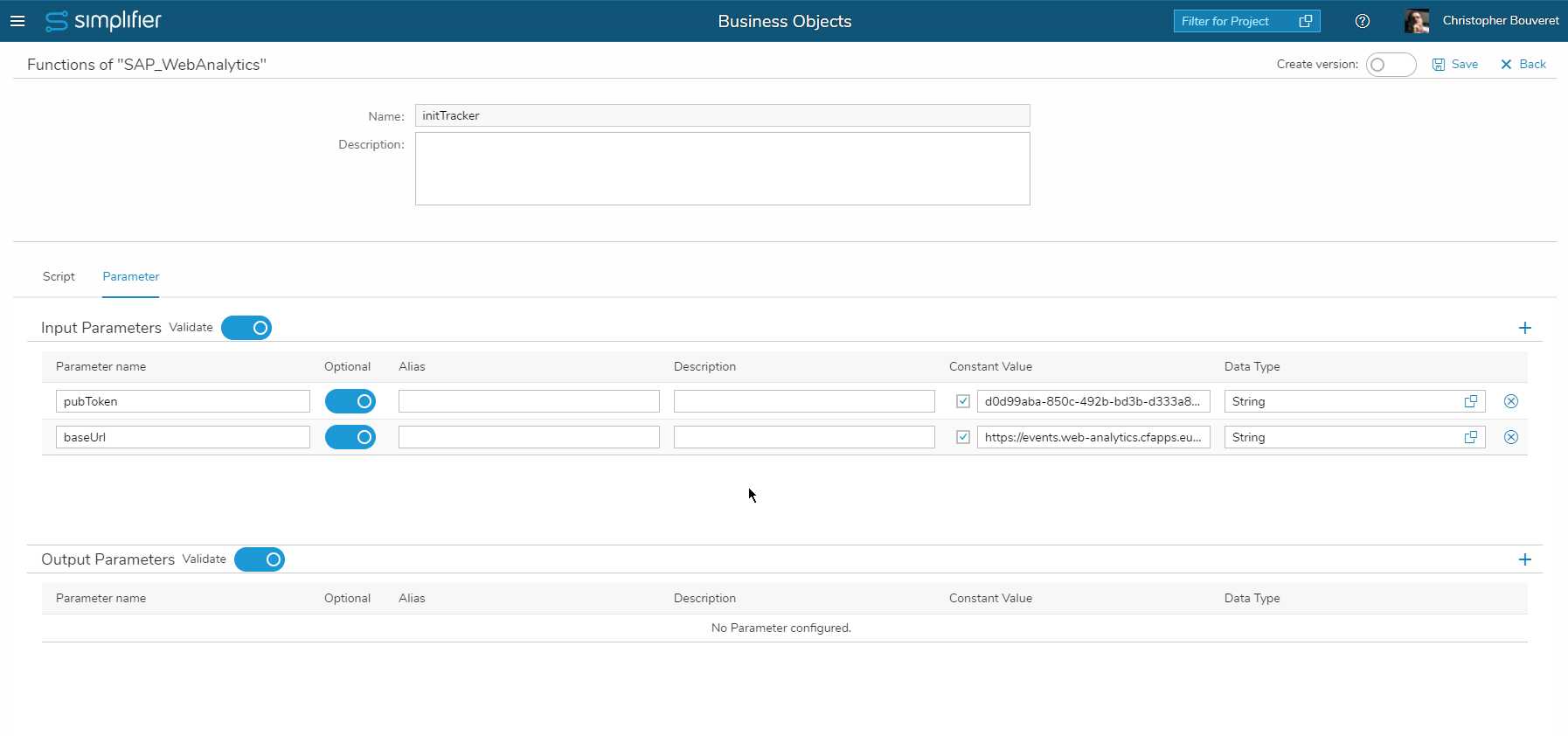Click the value-help icon in Filter for Project
Viewport: 1568px width, 736px height.
[1306, 21]
